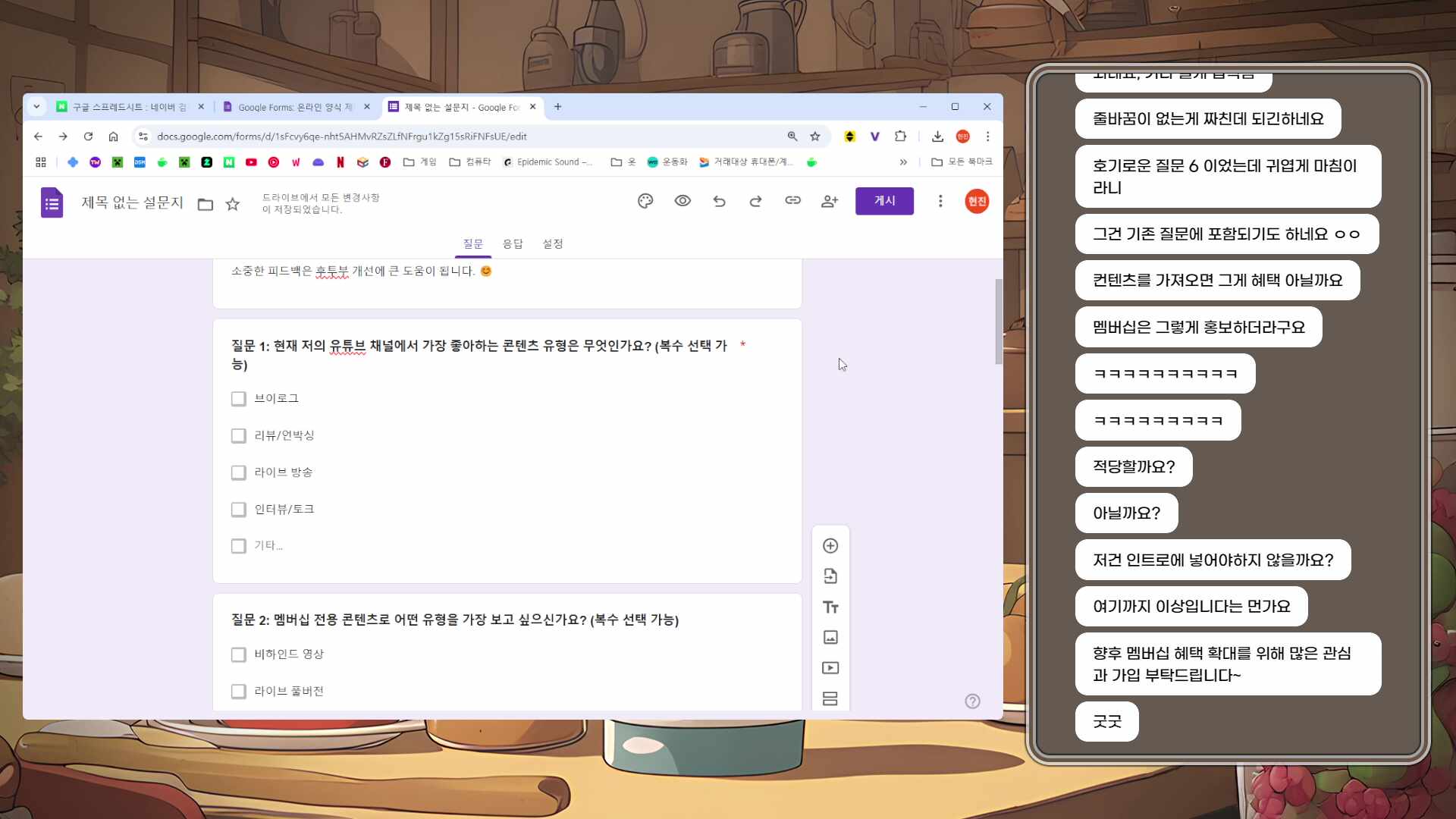1456x819 pixels.
Task: Open the 게임 bookmarks folder
Action: click(420, 162)
